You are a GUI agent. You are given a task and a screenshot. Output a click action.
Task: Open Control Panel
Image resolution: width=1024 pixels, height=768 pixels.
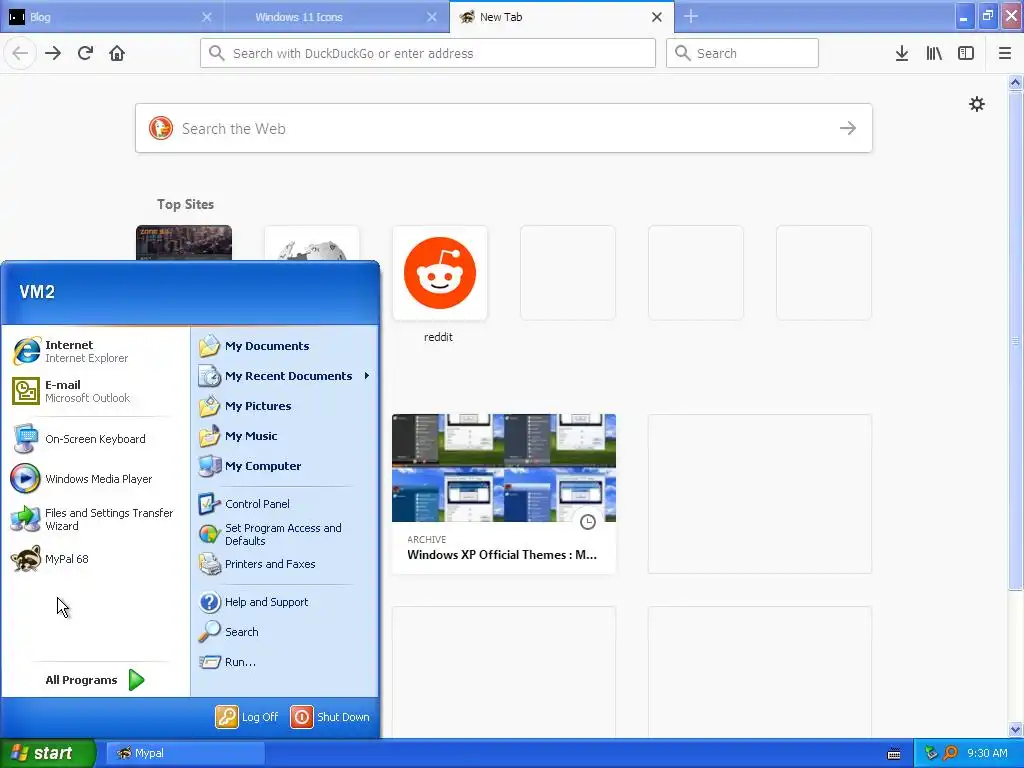(244, 504)
